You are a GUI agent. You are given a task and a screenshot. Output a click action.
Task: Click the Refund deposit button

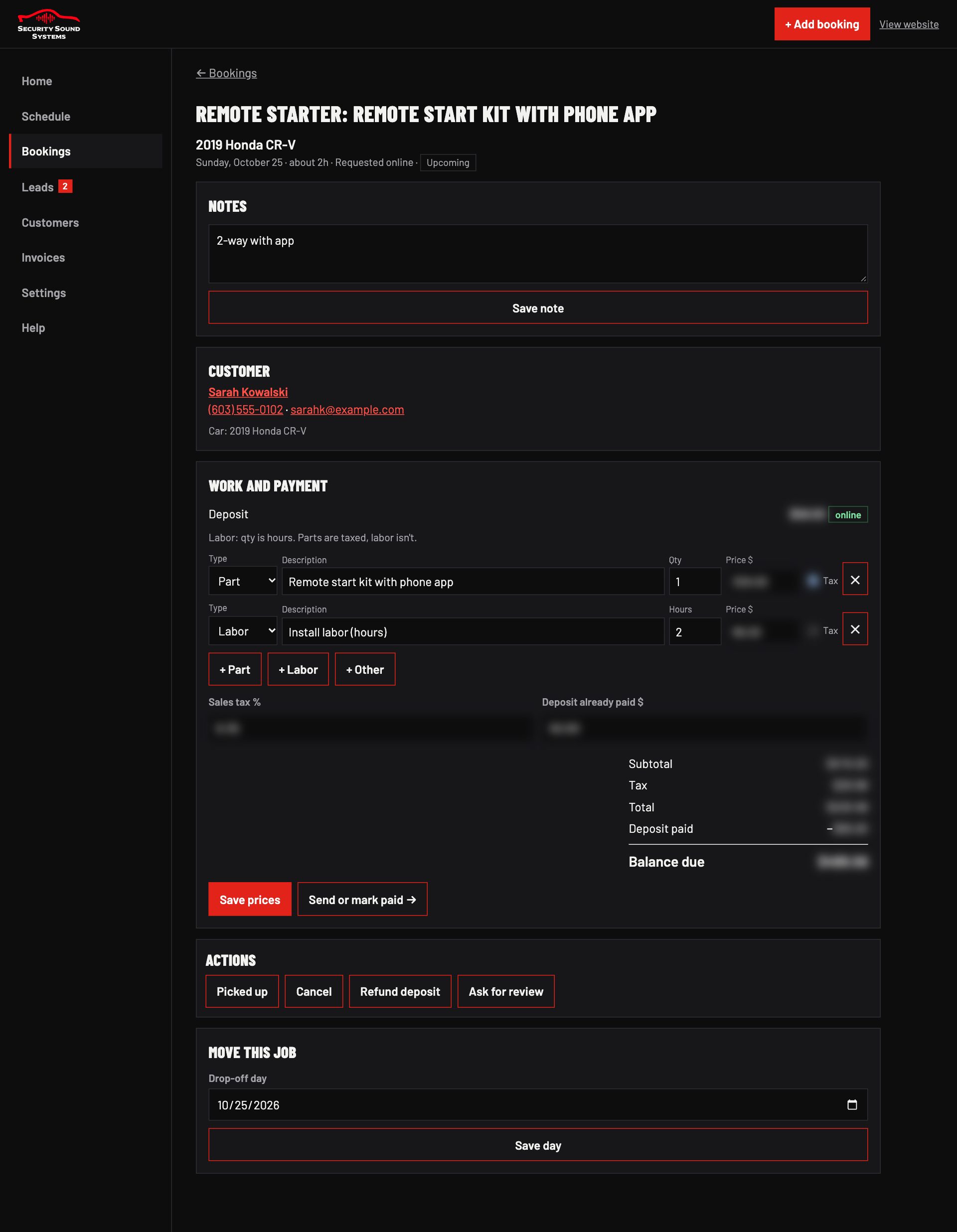(x=400, y=991)
